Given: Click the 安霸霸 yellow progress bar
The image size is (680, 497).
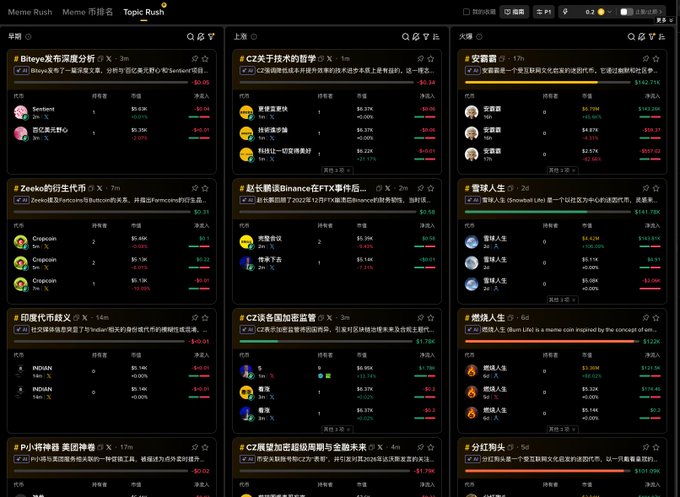Looking at the screenshot, I should tap(547, 82).
